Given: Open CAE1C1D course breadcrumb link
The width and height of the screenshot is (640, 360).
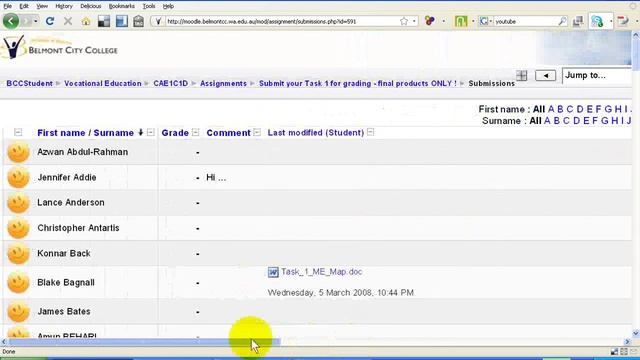Looking at the screenshot, I should tap(171, 83).
